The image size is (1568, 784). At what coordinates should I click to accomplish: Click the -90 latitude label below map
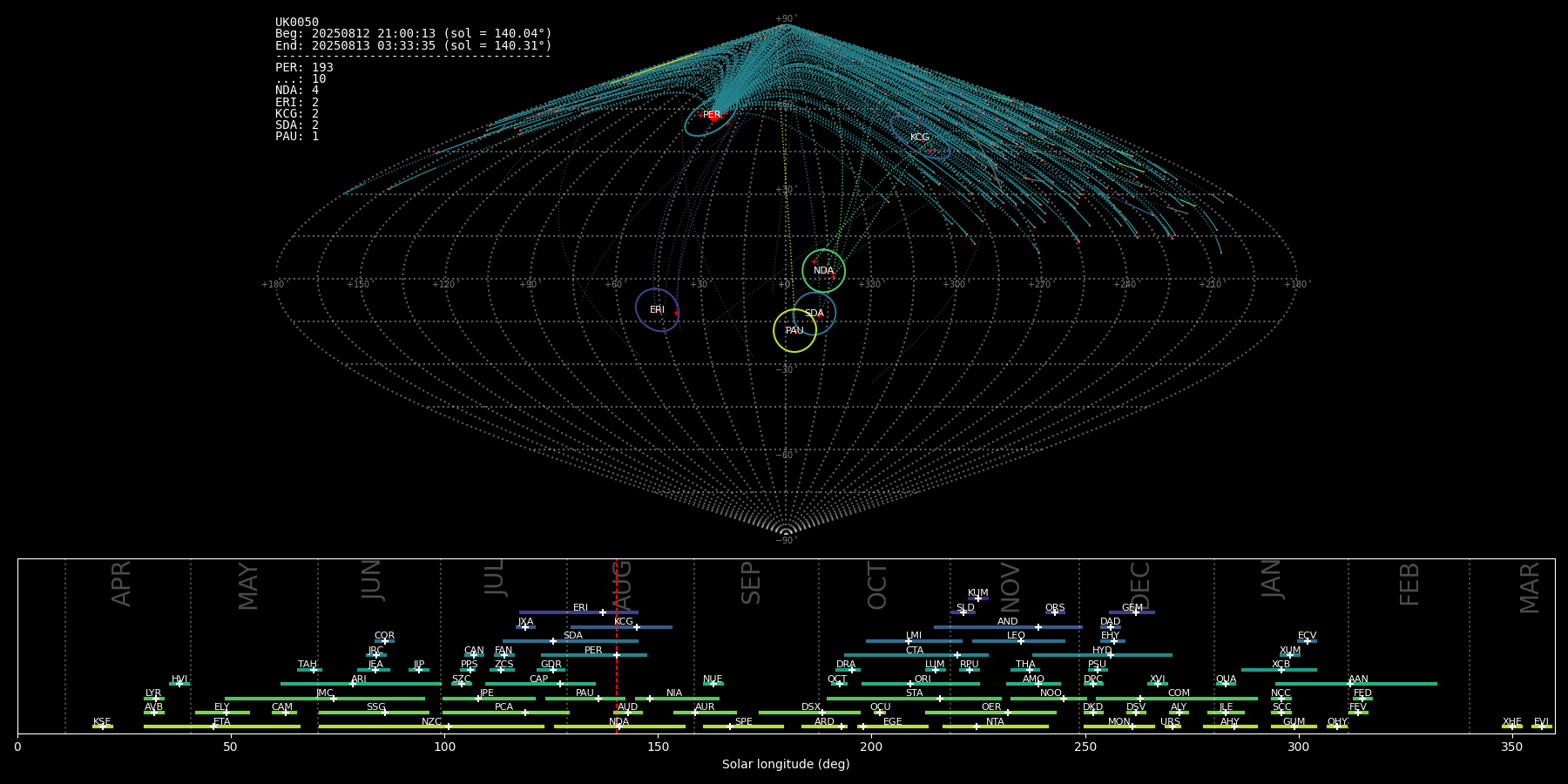pyautogui.click(x=786, y=541)
